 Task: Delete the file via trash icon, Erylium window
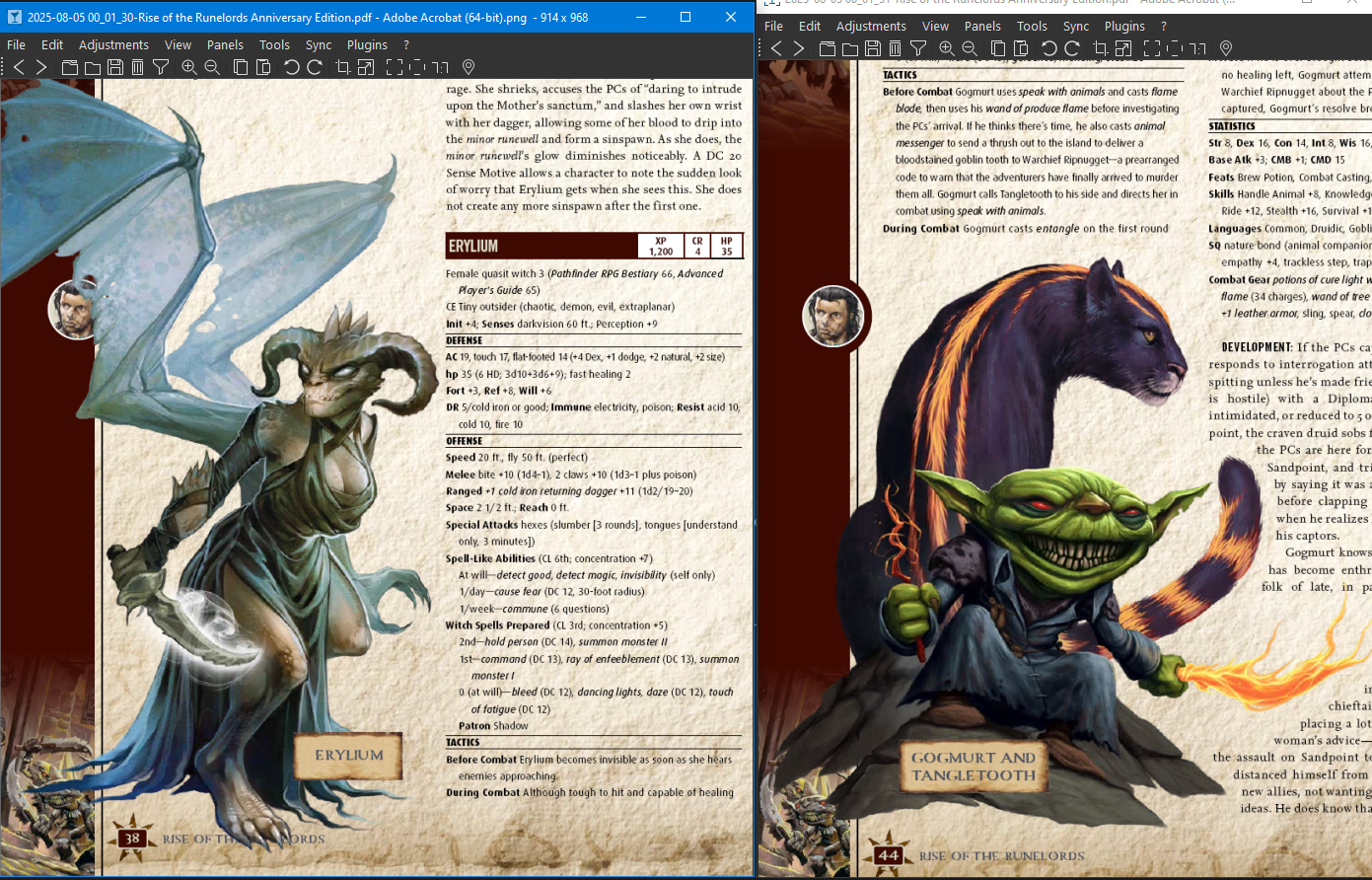[138, 67]
